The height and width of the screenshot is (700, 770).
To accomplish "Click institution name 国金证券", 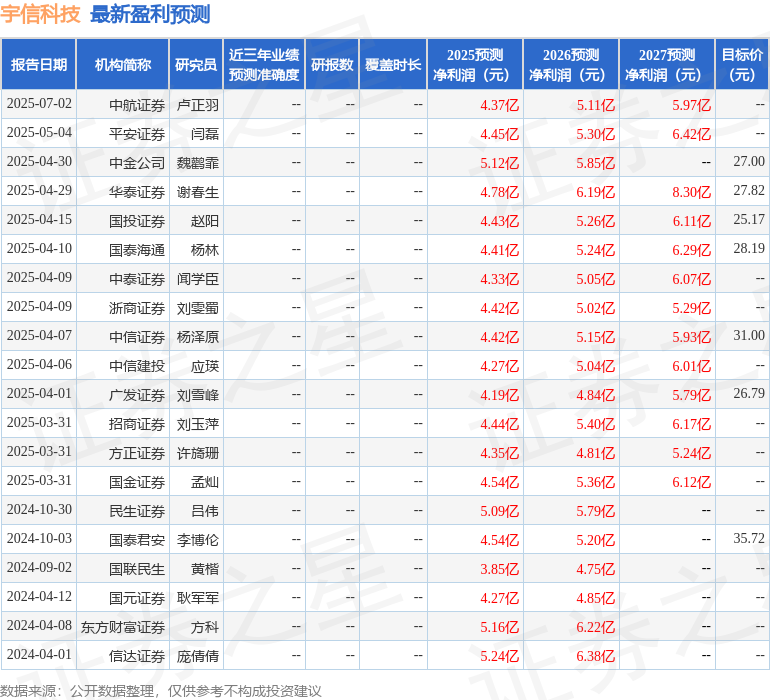I will 137,482.
